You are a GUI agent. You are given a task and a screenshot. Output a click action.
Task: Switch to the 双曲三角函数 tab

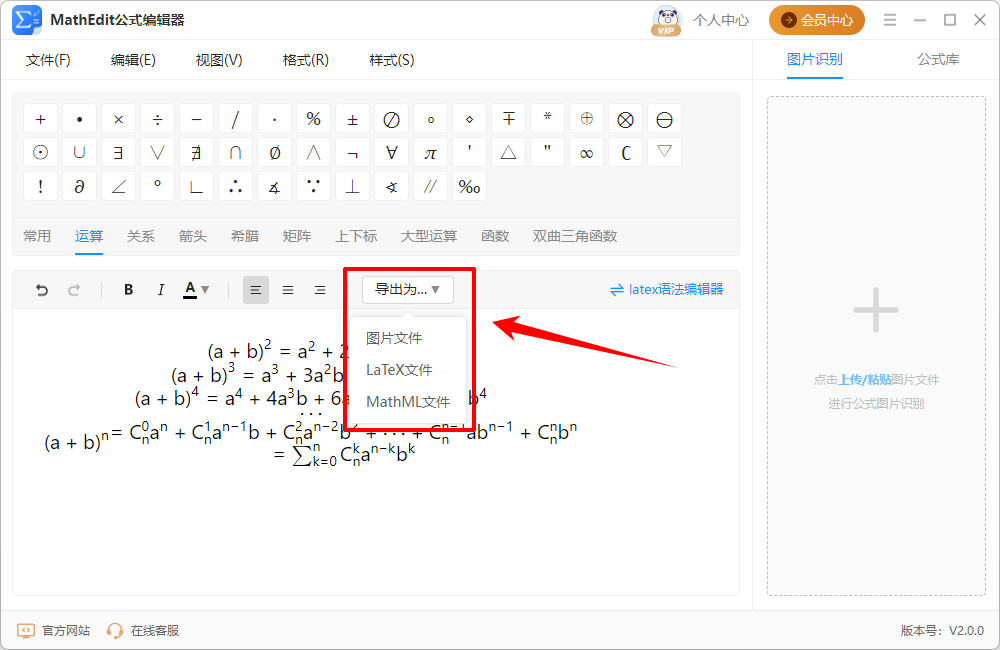(575, 236)
